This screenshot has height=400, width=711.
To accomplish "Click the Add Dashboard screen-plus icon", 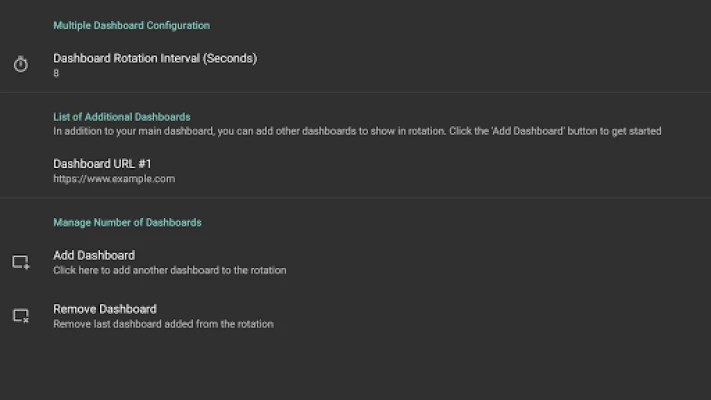I will (x=21, y=262).
